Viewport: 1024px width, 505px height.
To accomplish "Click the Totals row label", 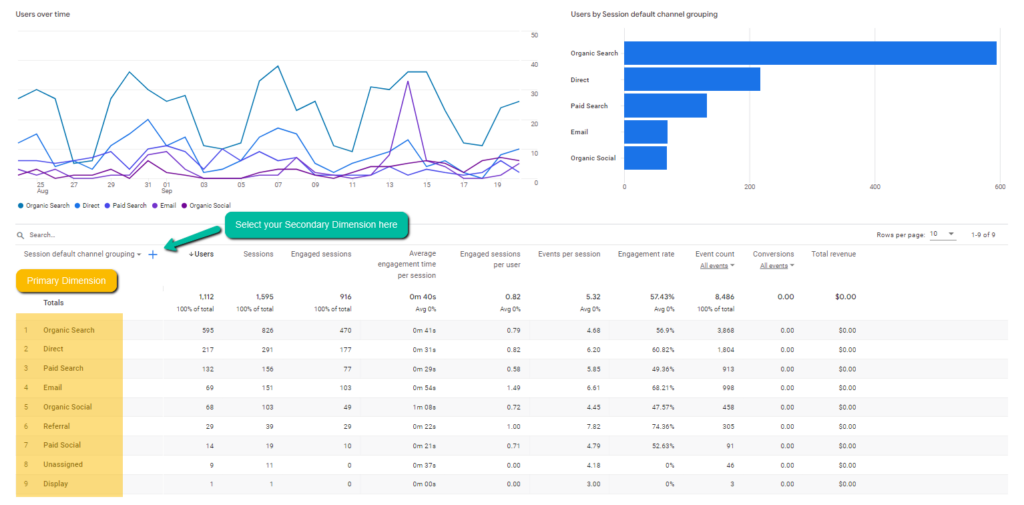I will [x=54, y=302].
